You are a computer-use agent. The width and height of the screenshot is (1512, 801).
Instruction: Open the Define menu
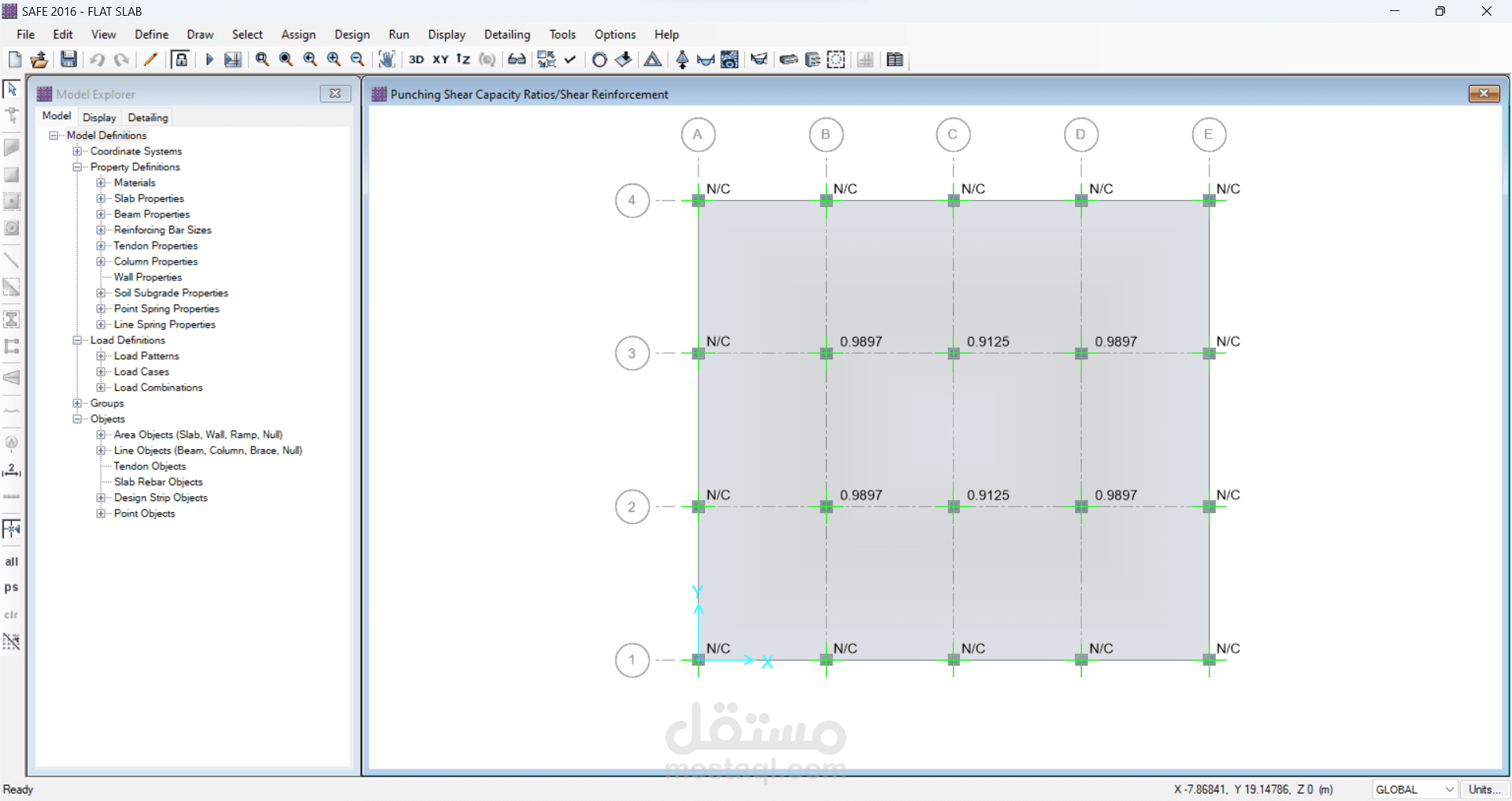pos(151,35)
